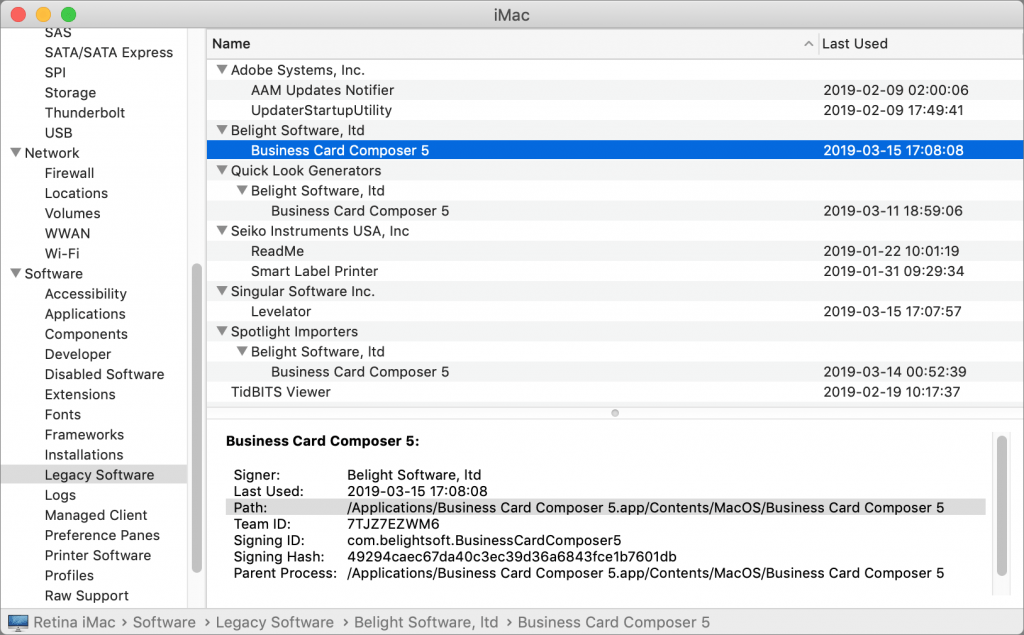Viewport: 1024px width, 635px height.
Task: Select UpdaterStartupUtility row
Action: pos(615,110)
